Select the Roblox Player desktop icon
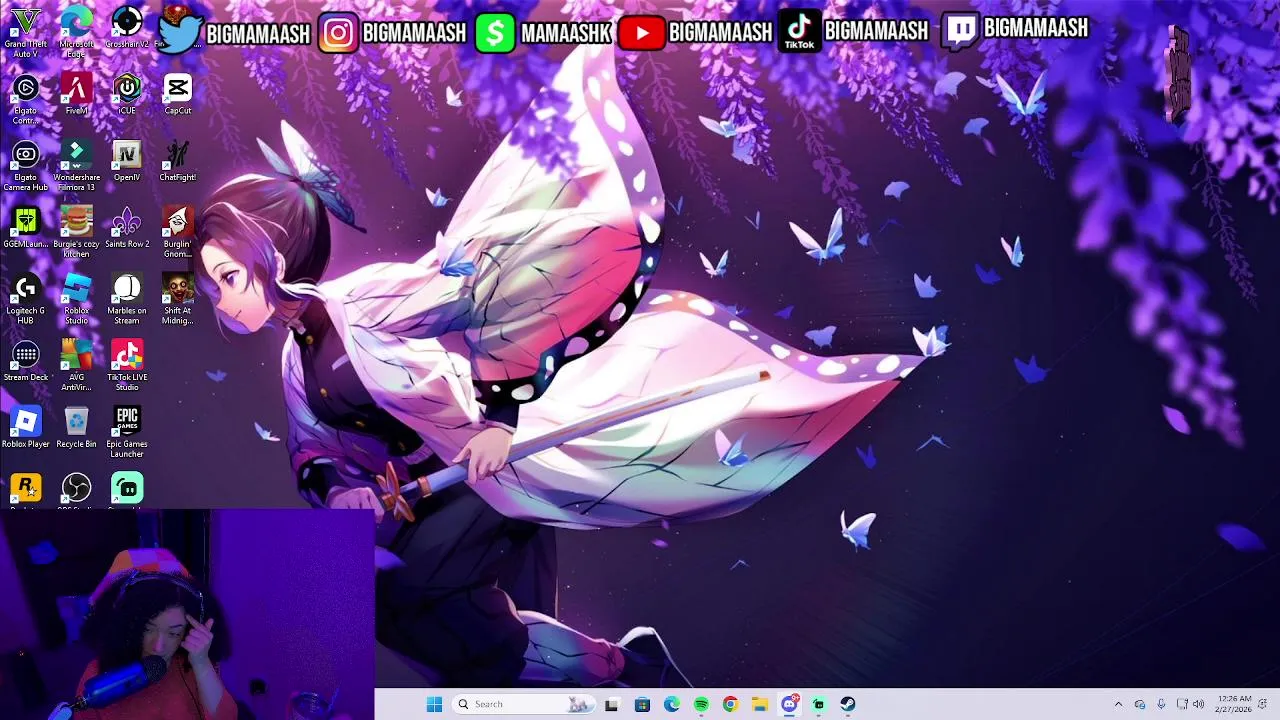Screen dimensions: 1280x720 (25, 428)
